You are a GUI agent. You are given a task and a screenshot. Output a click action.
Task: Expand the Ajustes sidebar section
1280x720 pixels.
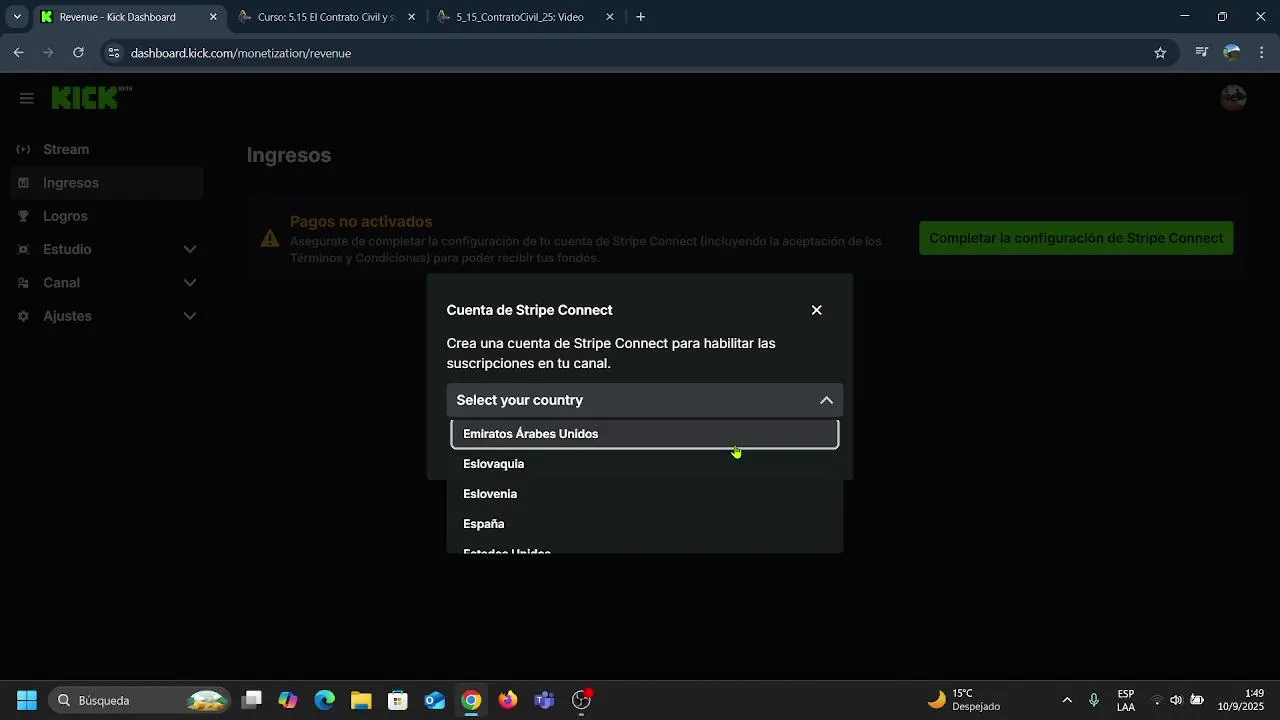point(107,316)
